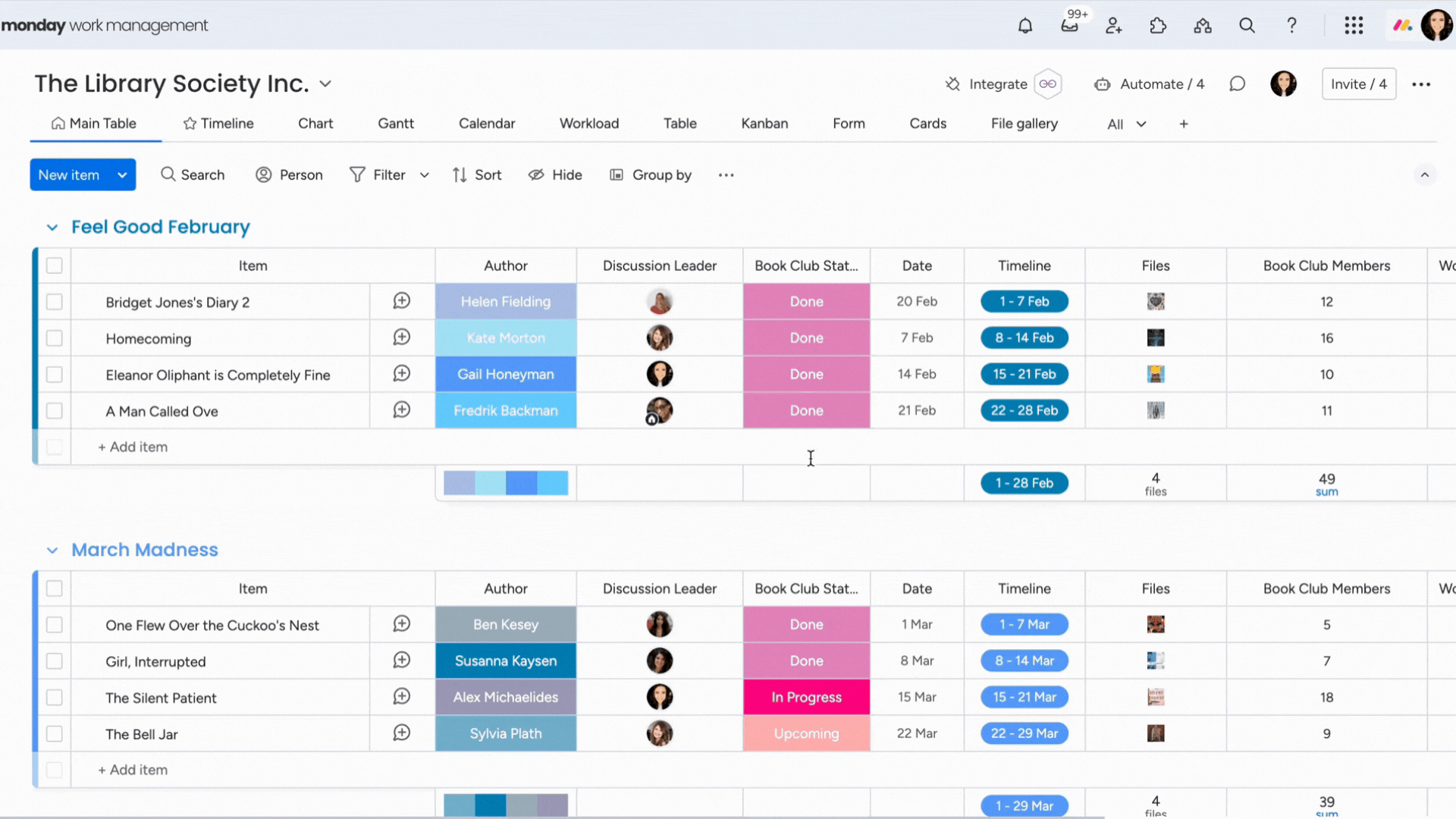Tick the checkbox for Bridget Jones's Diary 2
Image resolution: width=1456 pixels, height=819 pixels.
coord(54,302)
